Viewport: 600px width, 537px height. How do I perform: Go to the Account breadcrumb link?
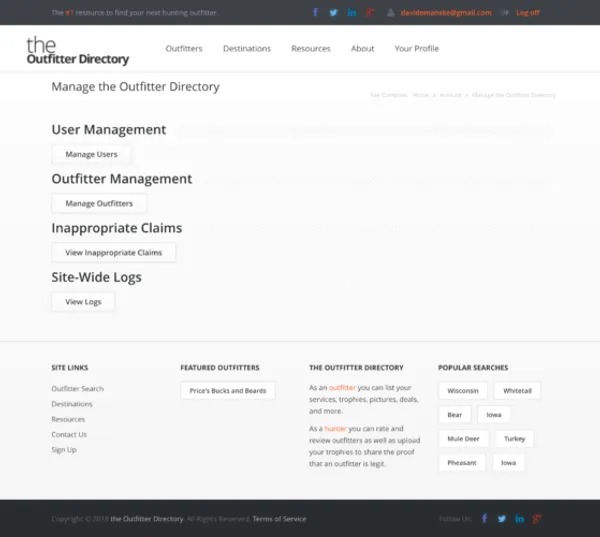coord(450,95)
